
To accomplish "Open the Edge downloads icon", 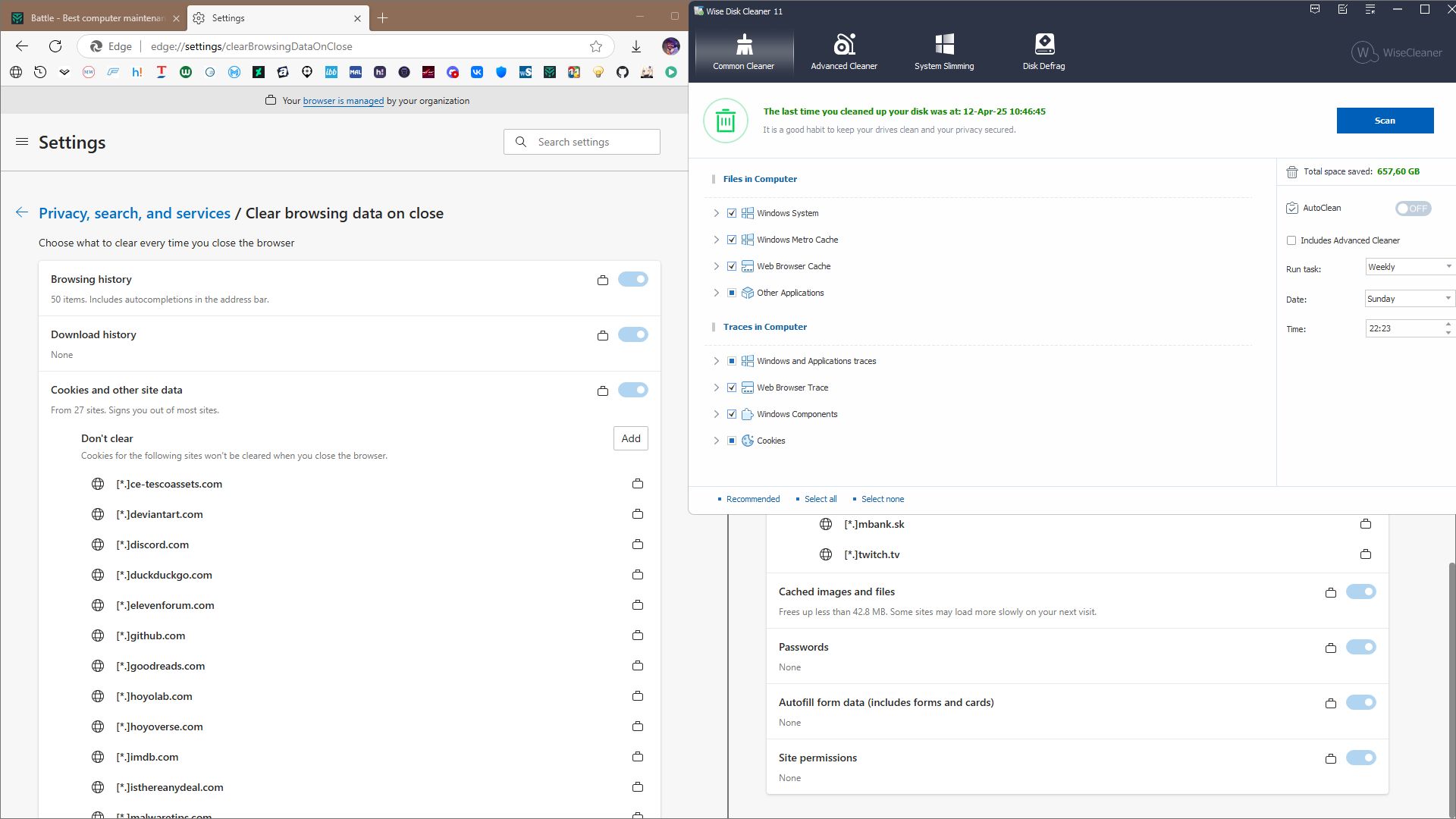I will click(x=636, y=46).
